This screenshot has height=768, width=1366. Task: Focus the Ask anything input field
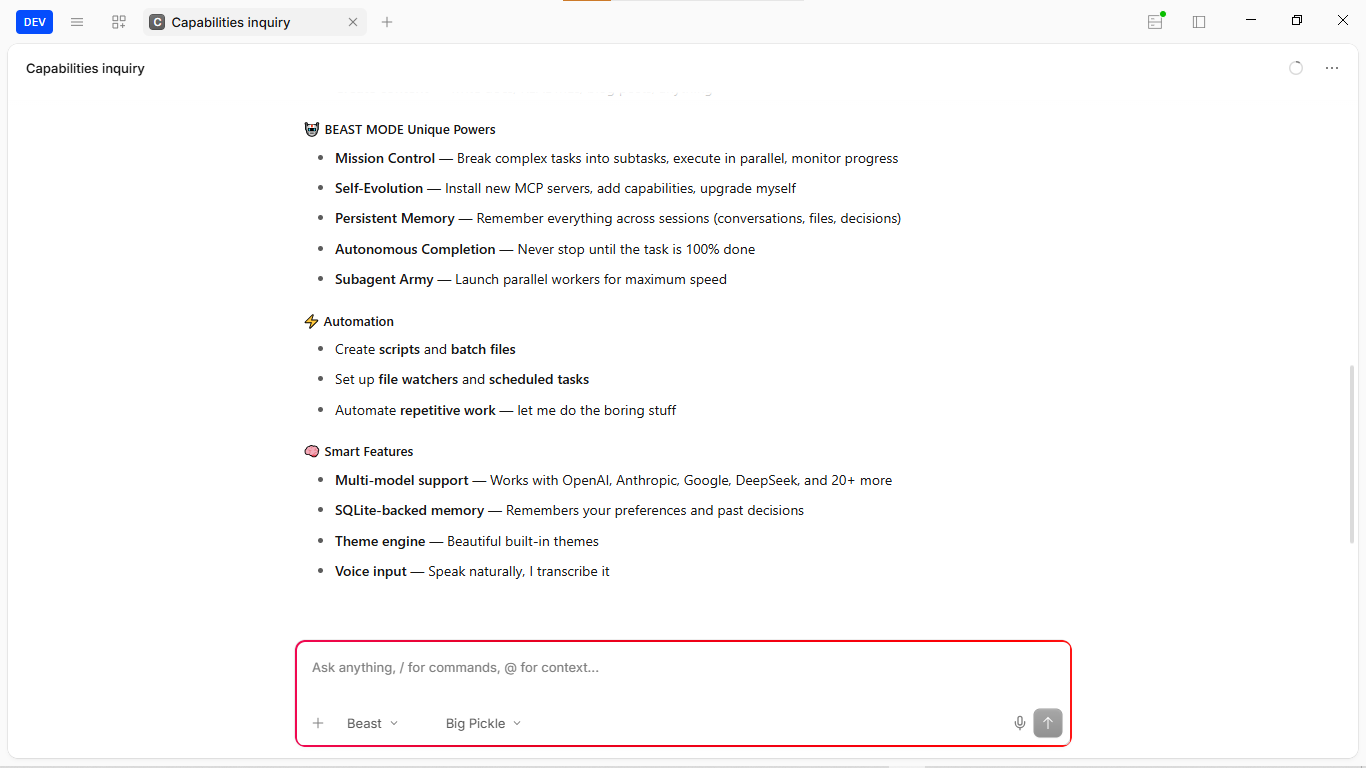tap(683, 667)
